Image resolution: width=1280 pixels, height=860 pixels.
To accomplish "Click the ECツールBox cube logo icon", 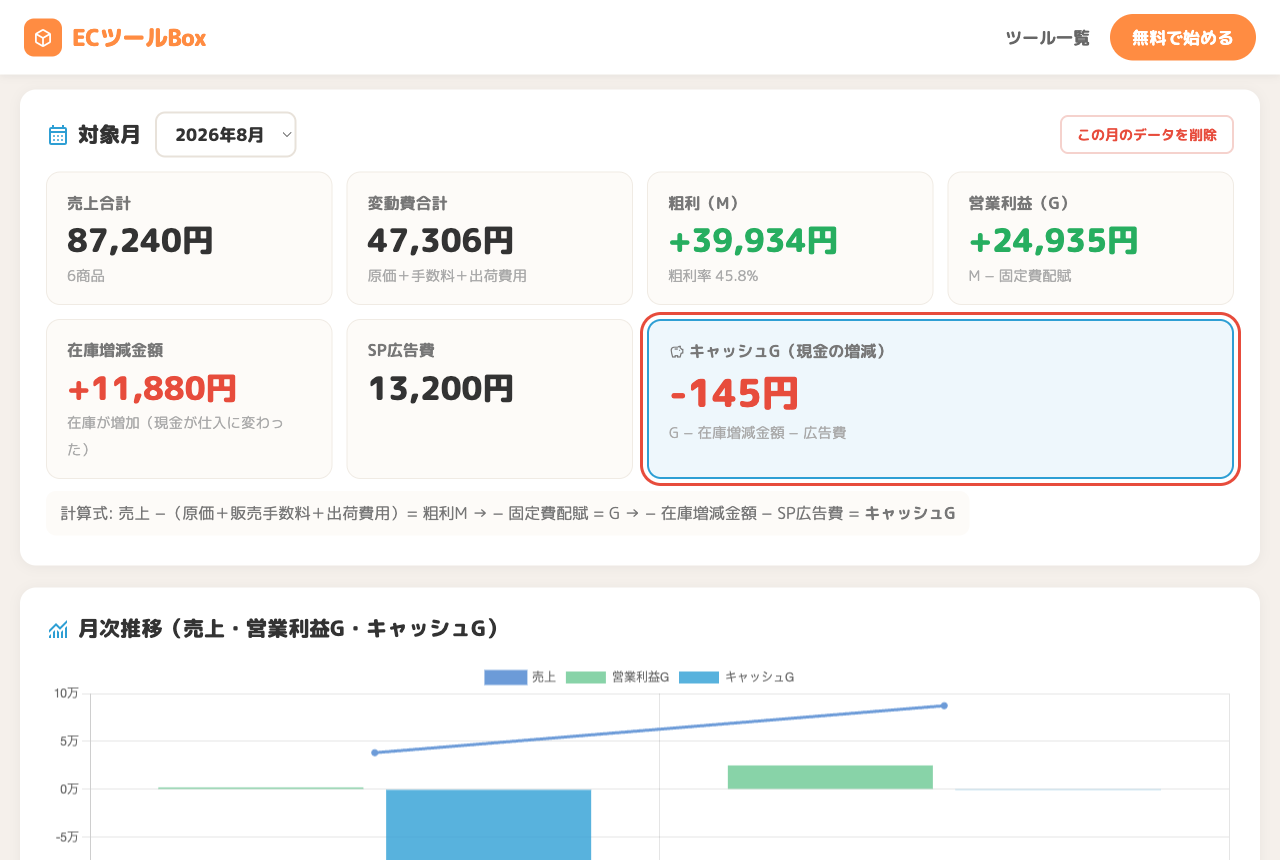I will pyautogui.click(x=43, y=38).
